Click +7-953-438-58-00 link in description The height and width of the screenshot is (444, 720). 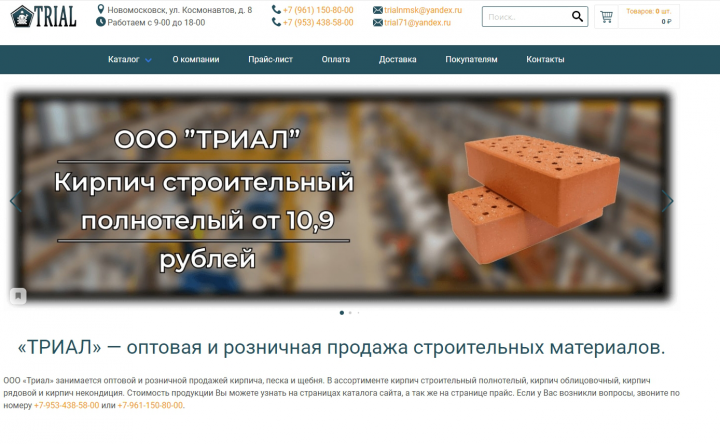67,405
